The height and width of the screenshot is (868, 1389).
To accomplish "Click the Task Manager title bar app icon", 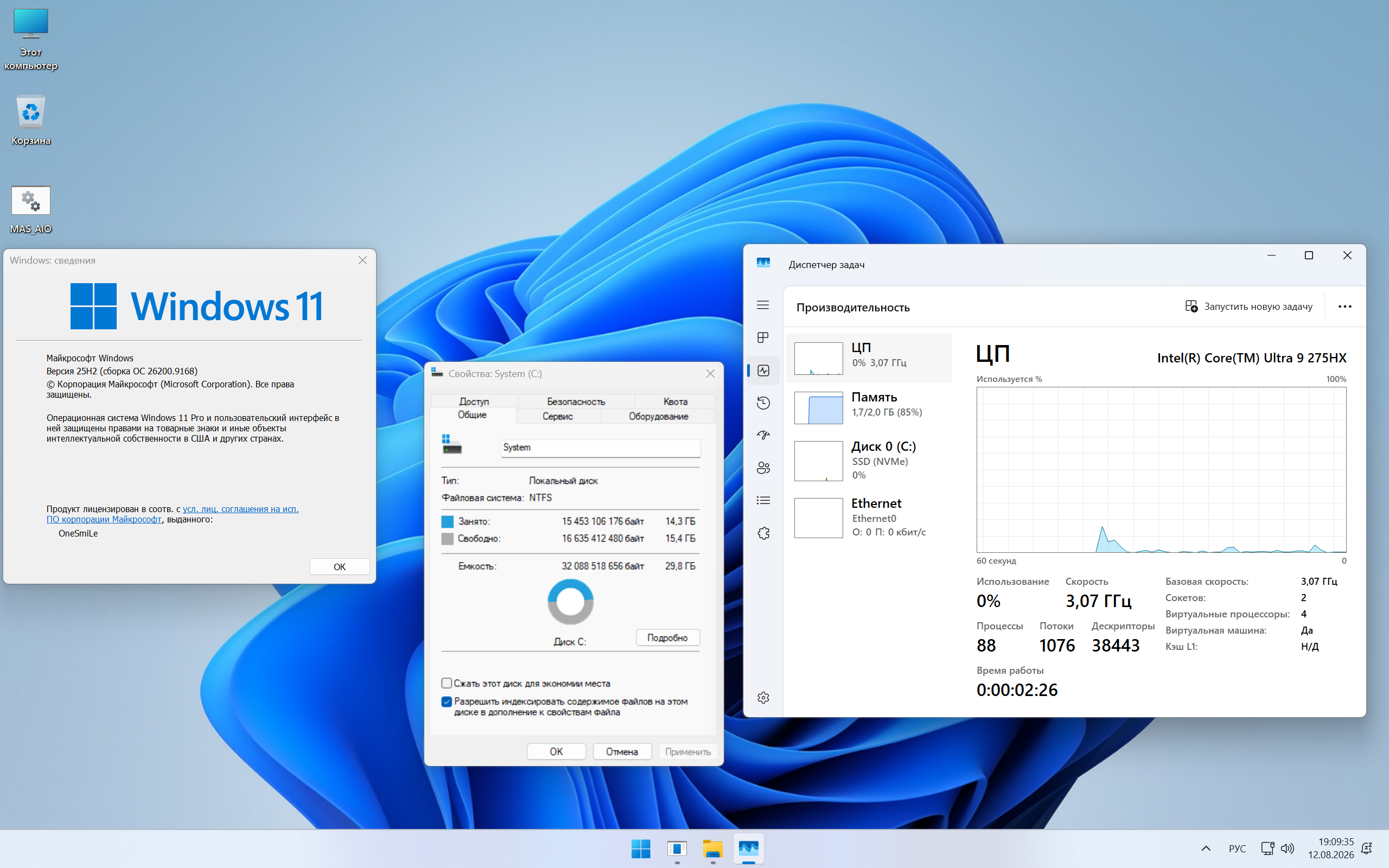I will tap(763, 263).
